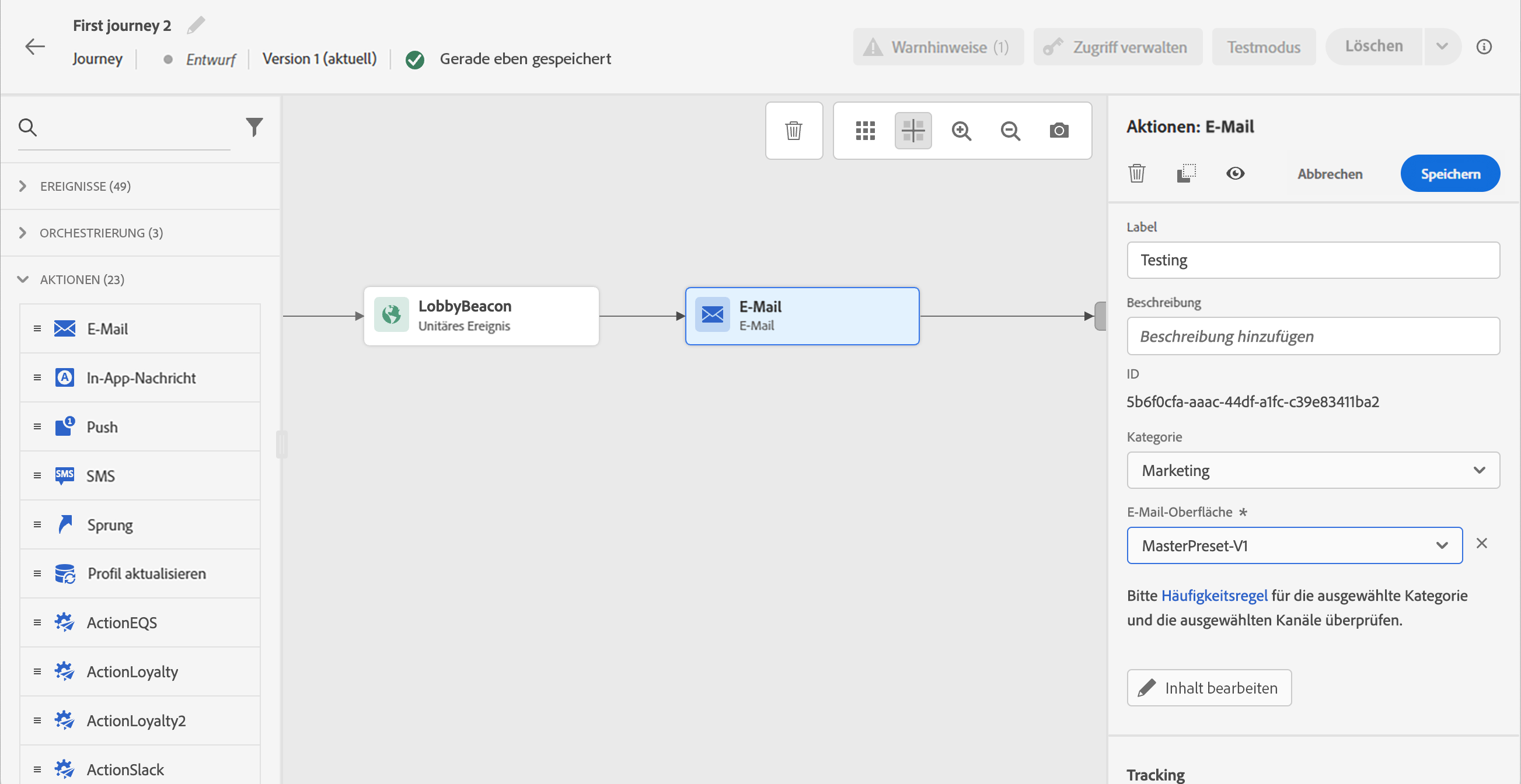The image size is (1521, 784).
Task: Toggle the dotted grid view icon
Action: [x=865, y=130]
